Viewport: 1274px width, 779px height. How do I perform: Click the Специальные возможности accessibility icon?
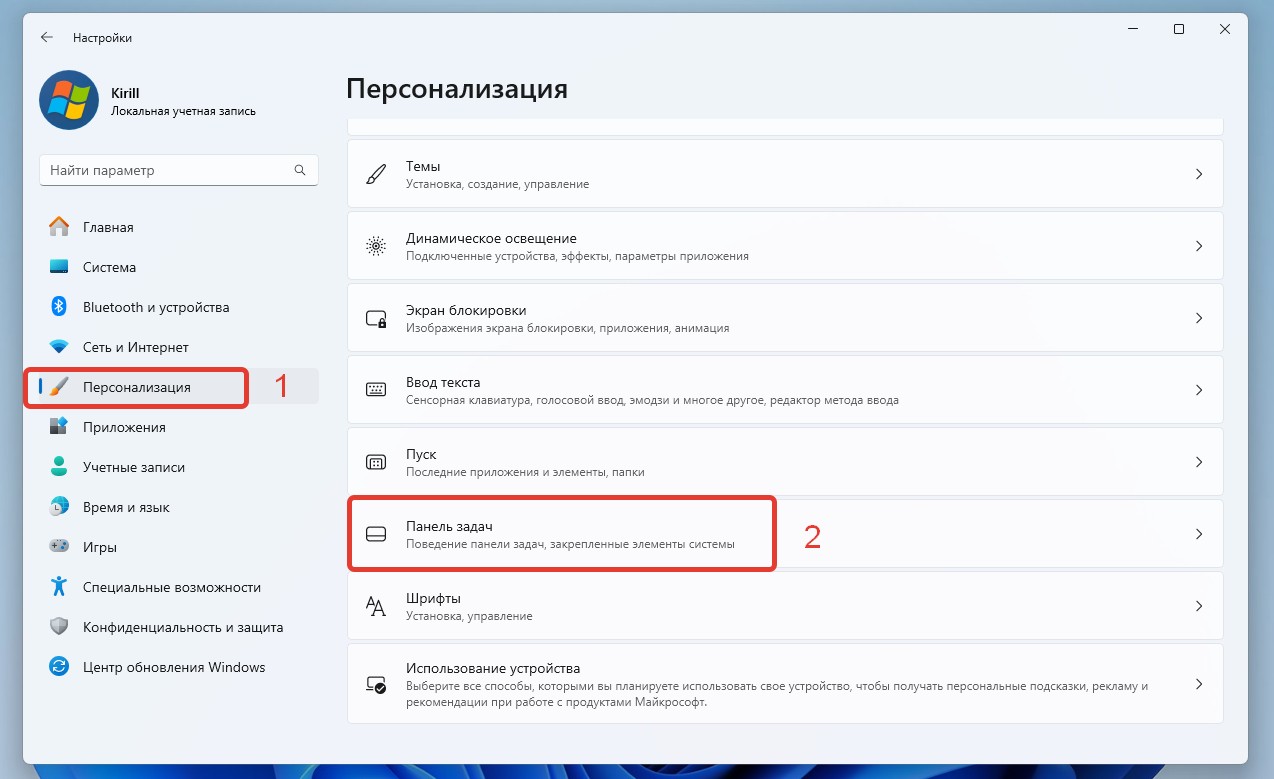(59, 587)
